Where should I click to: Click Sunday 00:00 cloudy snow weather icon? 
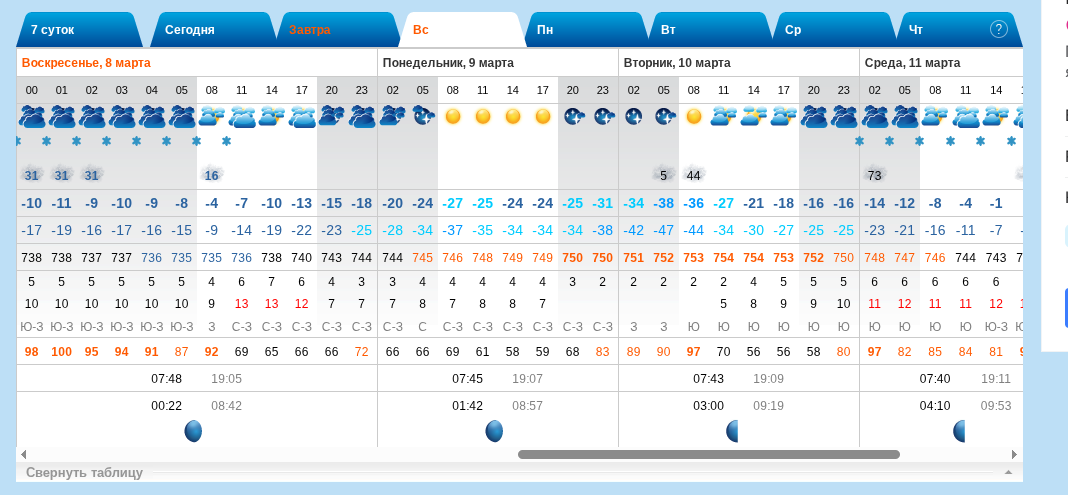[x=32, y=116]
